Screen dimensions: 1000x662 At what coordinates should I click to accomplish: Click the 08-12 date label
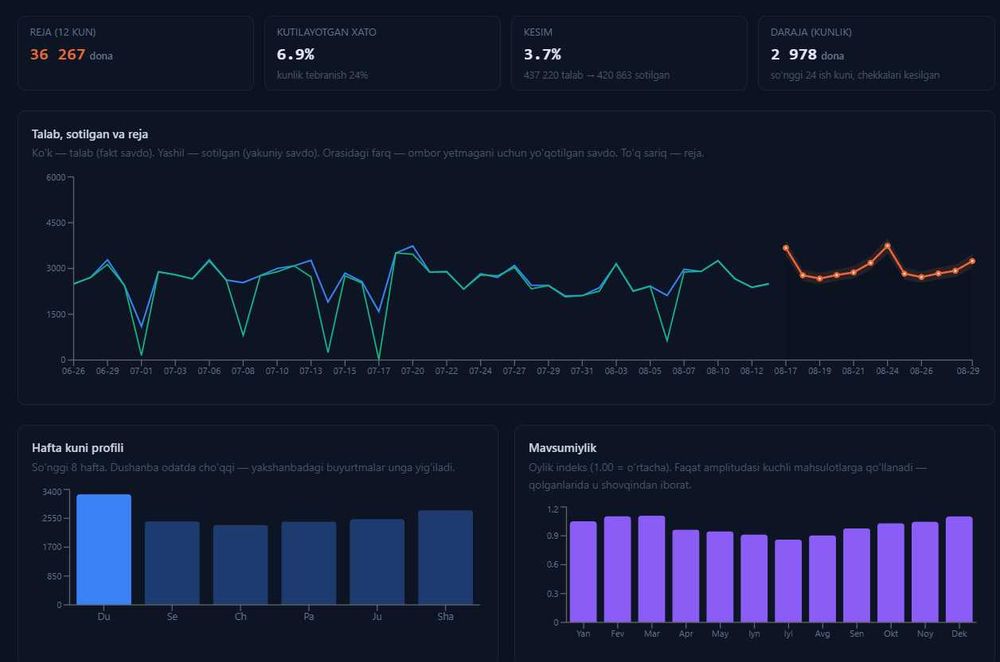(x=752, y=371)
